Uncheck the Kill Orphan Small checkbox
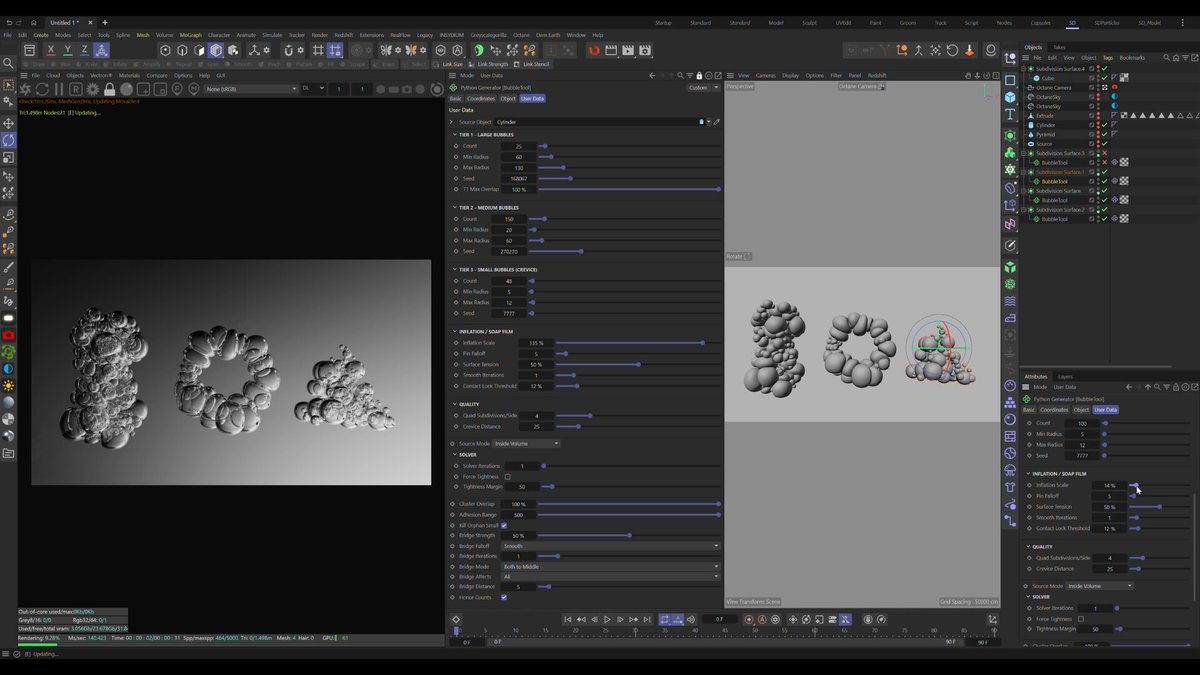Viewport: 1200px width, 675px height. (x=503, y=525)
